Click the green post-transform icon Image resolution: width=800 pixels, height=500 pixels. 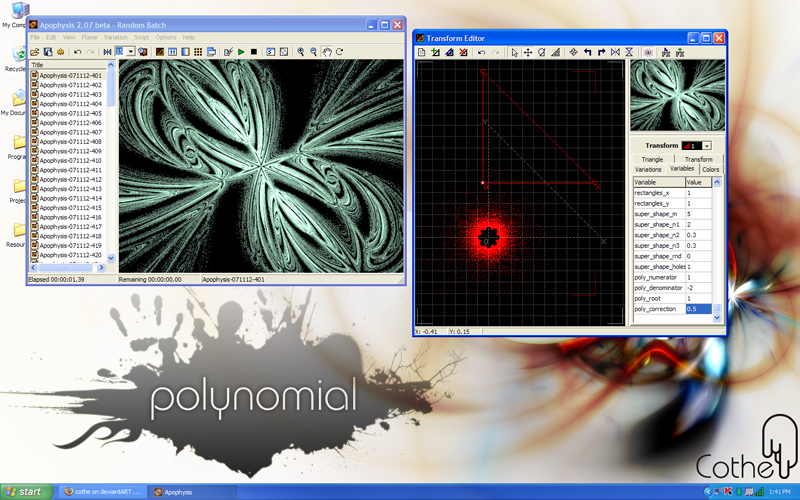pyautogui.click(x=680, y=52)
